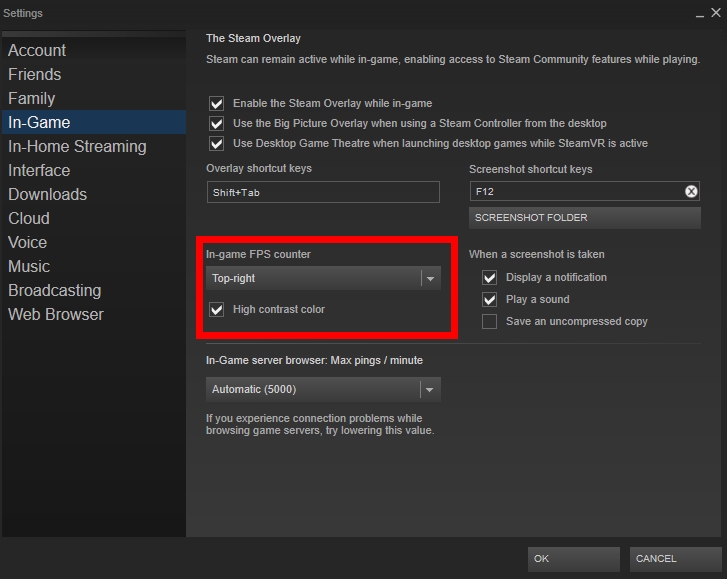Viewport: 727px width, 579px height.
Task: Toggle Play a sound checkbox
Action: pyautogui.click(x=490, y=299)
